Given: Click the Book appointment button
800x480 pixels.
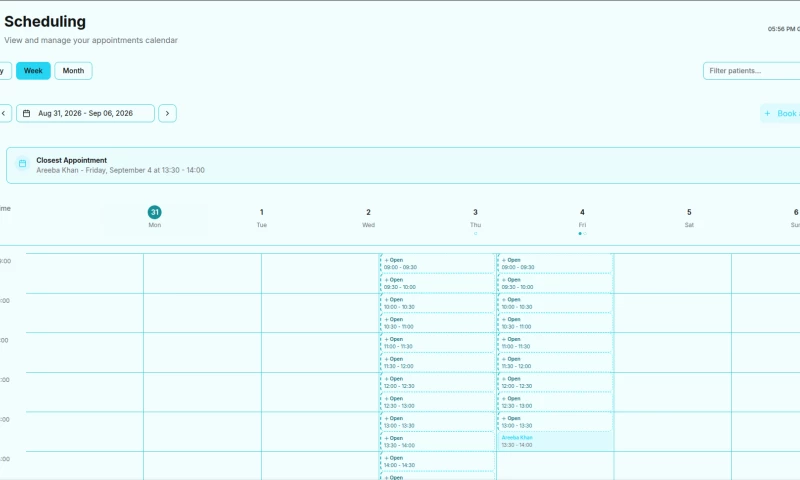Looking at the screenshot, I should coord(780,113).
